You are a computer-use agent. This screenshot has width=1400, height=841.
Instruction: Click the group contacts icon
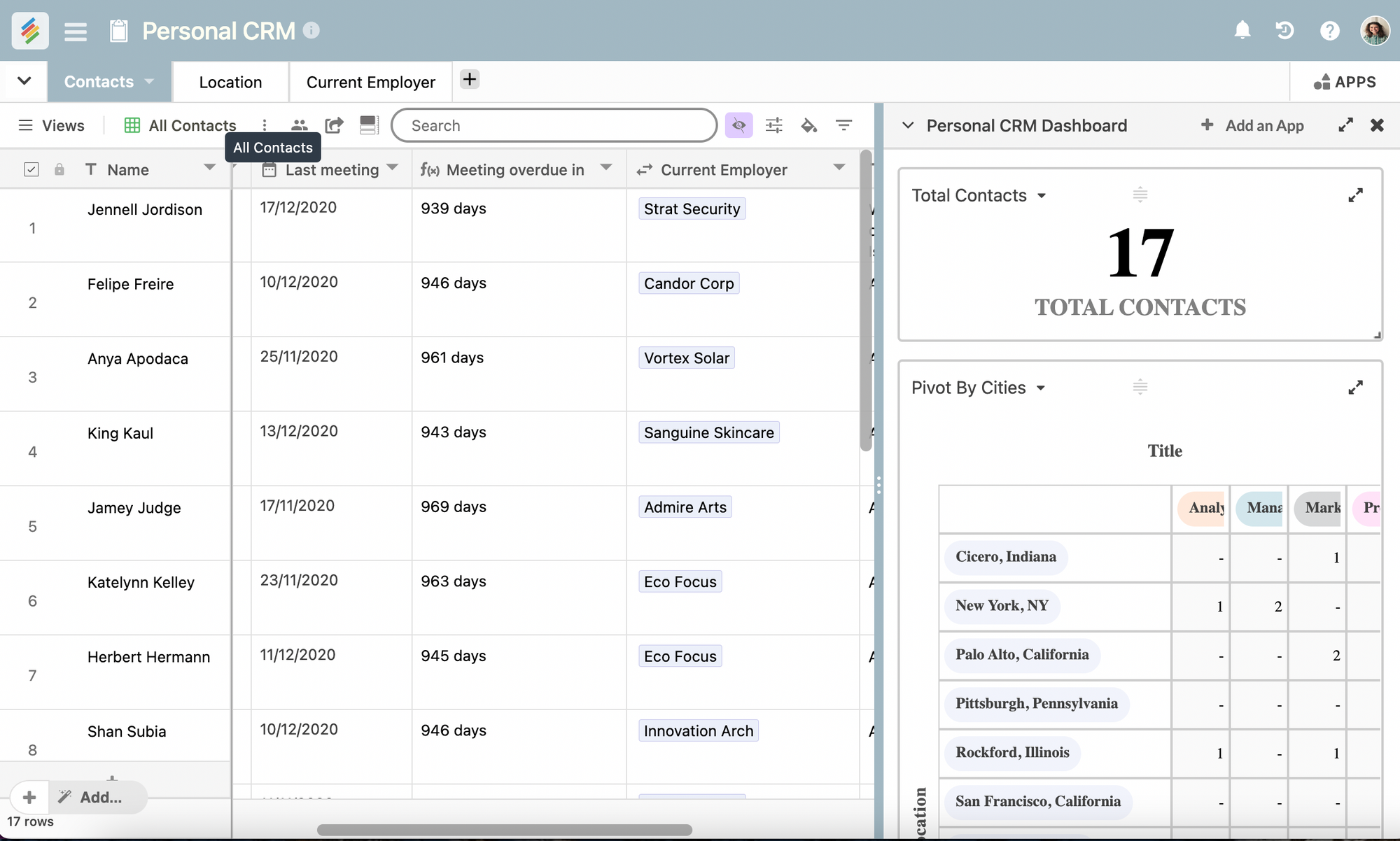300,124
